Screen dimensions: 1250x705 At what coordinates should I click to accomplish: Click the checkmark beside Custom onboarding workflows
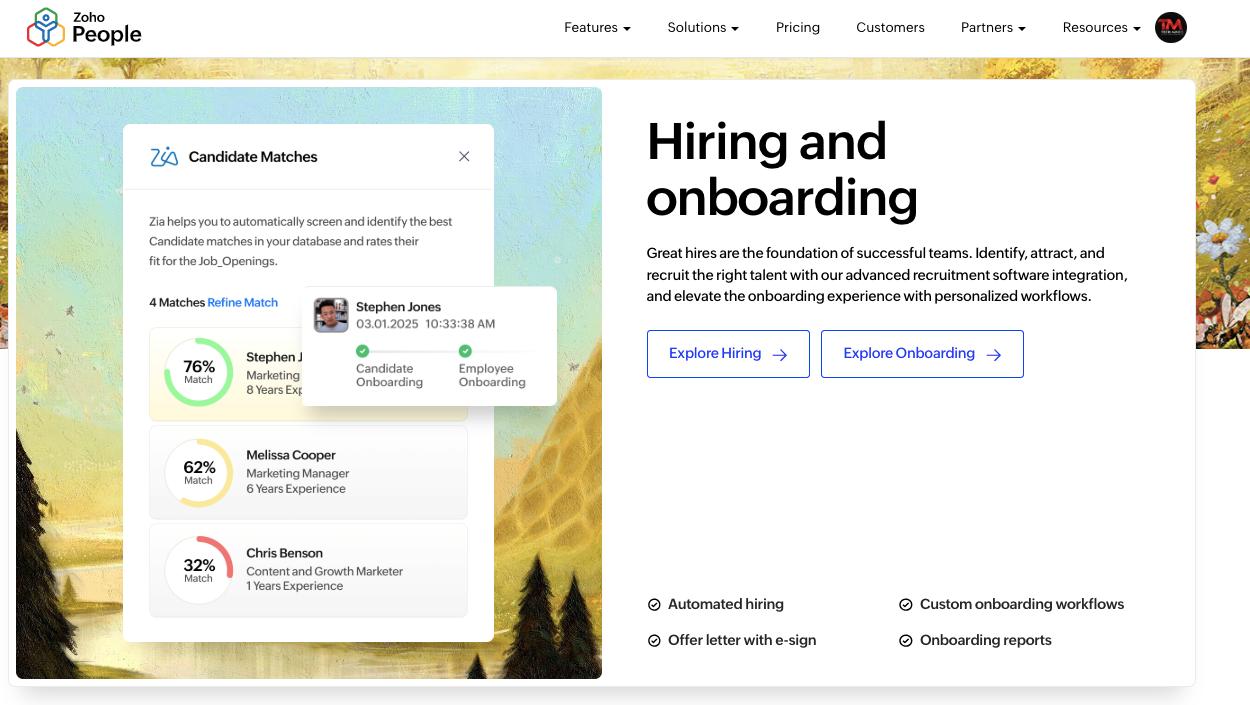click(905, 604)
